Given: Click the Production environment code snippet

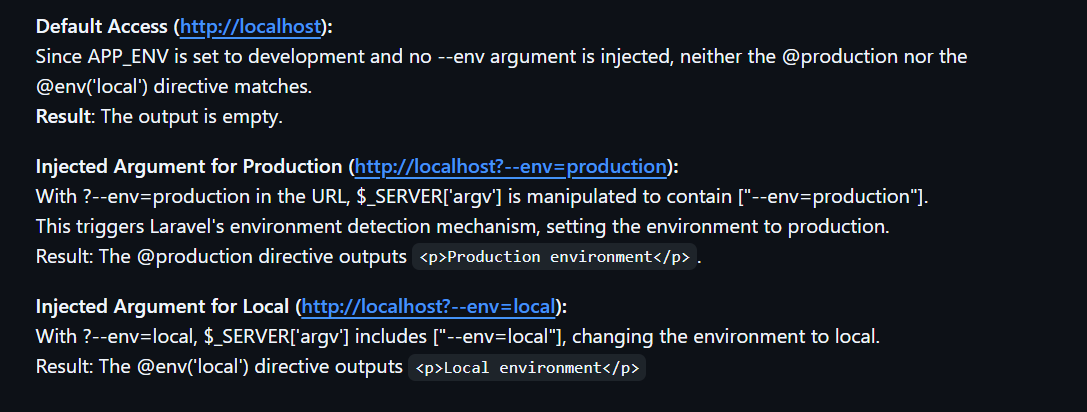Looking at the screenshot, I should pos(555,257).
